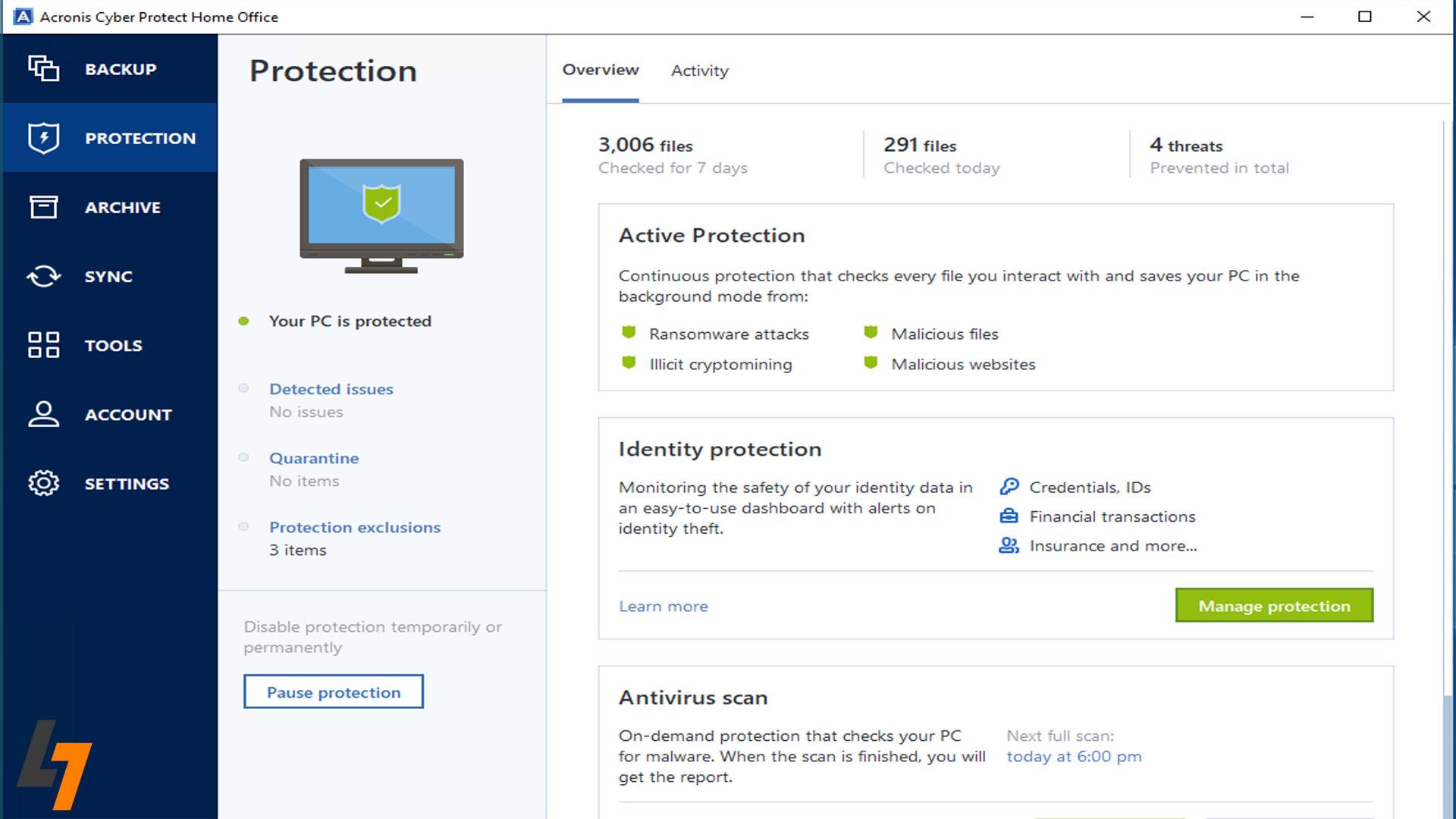Image resolution: width=1456 pixels, height=819 pixels.
Task: Select the Sync icon
Action: coord(43,276)
